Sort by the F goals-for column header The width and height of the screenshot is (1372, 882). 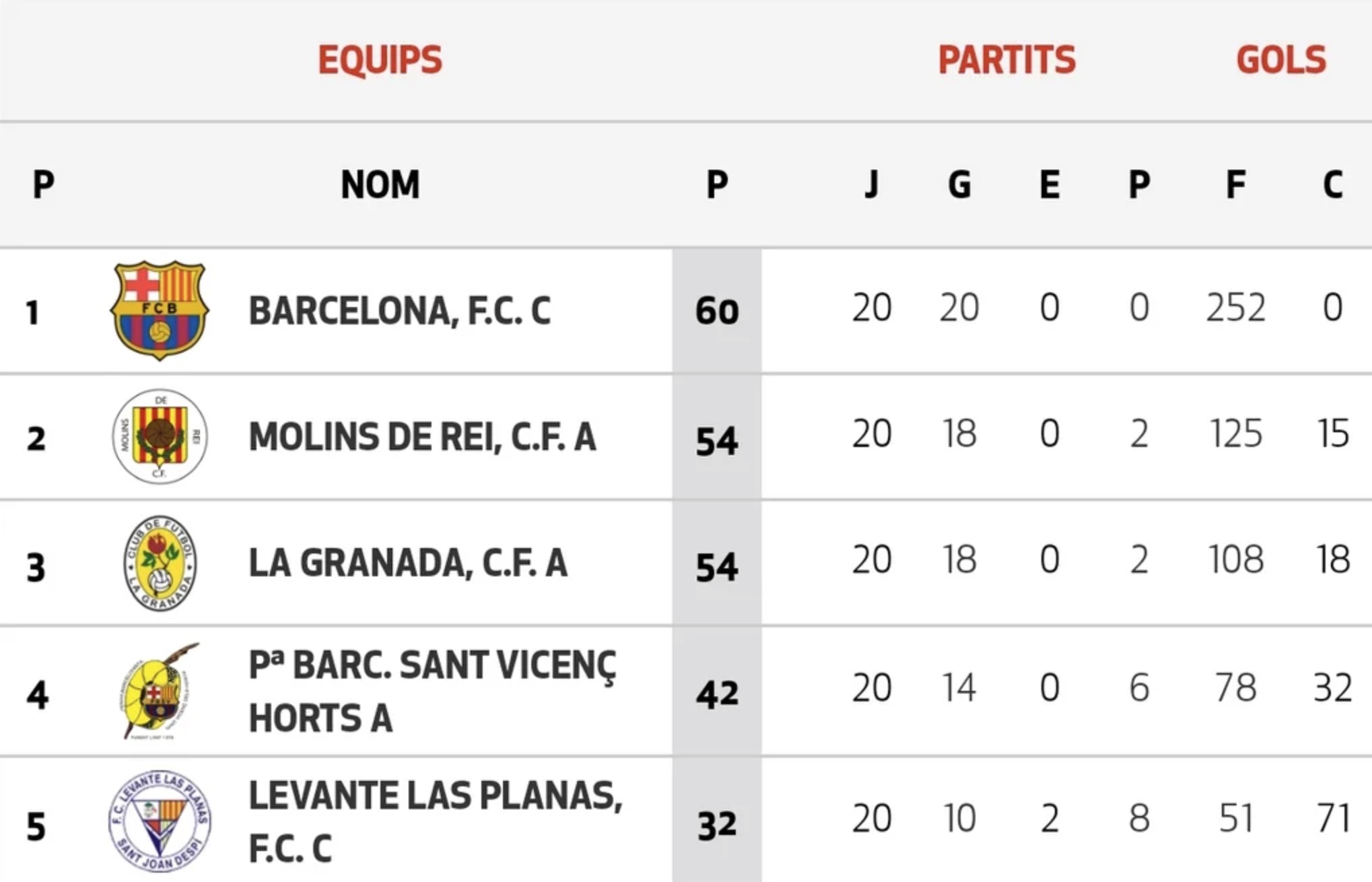(1235, 184)
